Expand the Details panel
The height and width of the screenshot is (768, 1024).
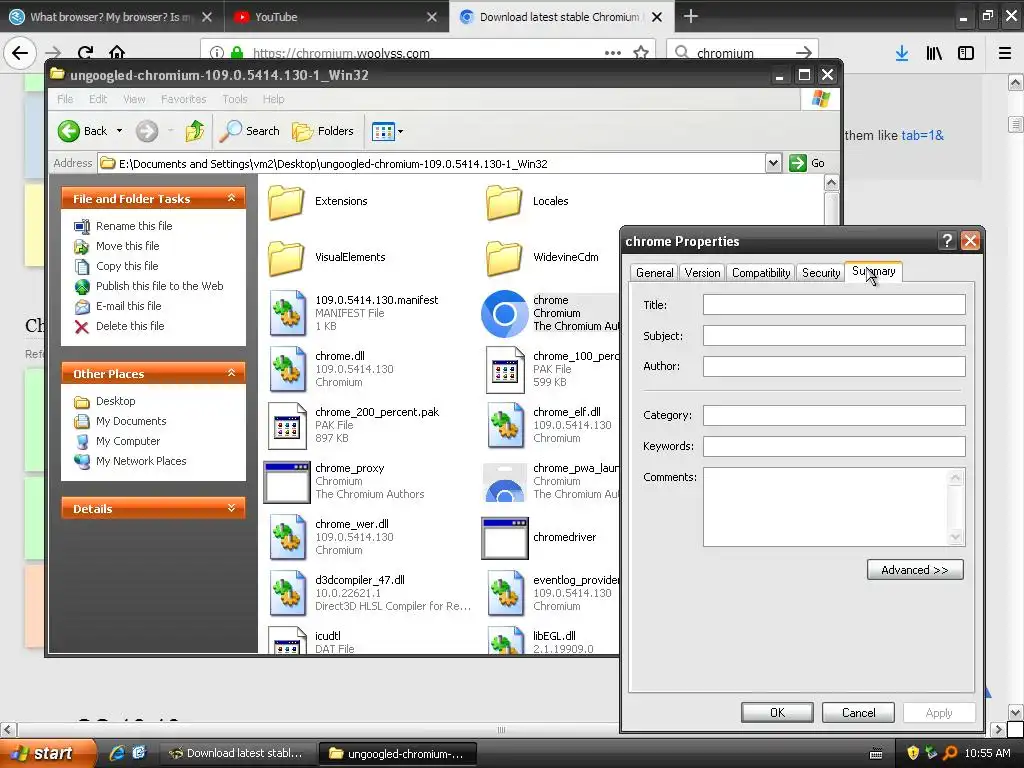click(x=231, y=508)
